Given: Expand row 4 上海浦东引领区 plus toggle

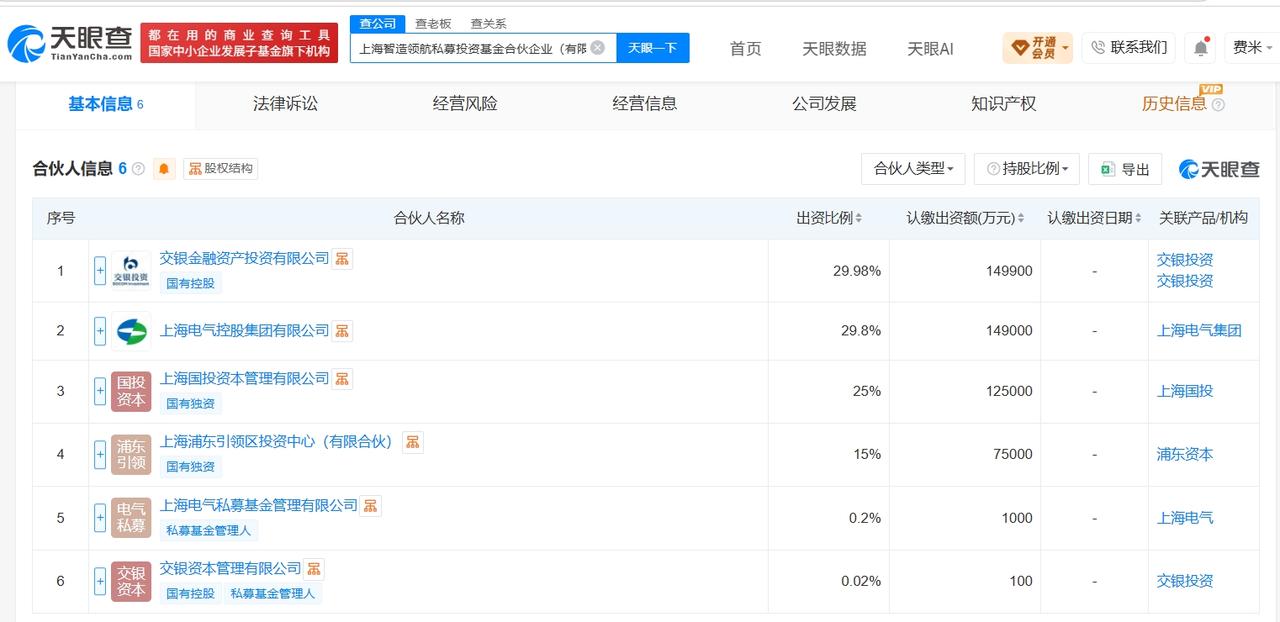Looking at the screenshot, I should (x=100, y=455).
